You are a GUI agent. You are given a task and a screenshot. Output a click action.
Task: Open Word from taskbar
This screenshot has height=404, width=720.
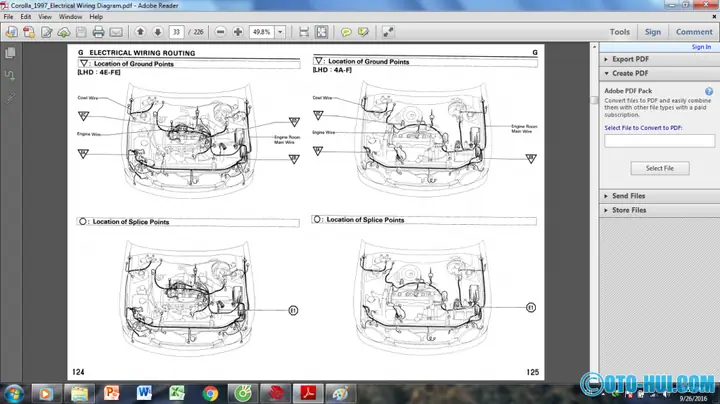click(144, 393)
